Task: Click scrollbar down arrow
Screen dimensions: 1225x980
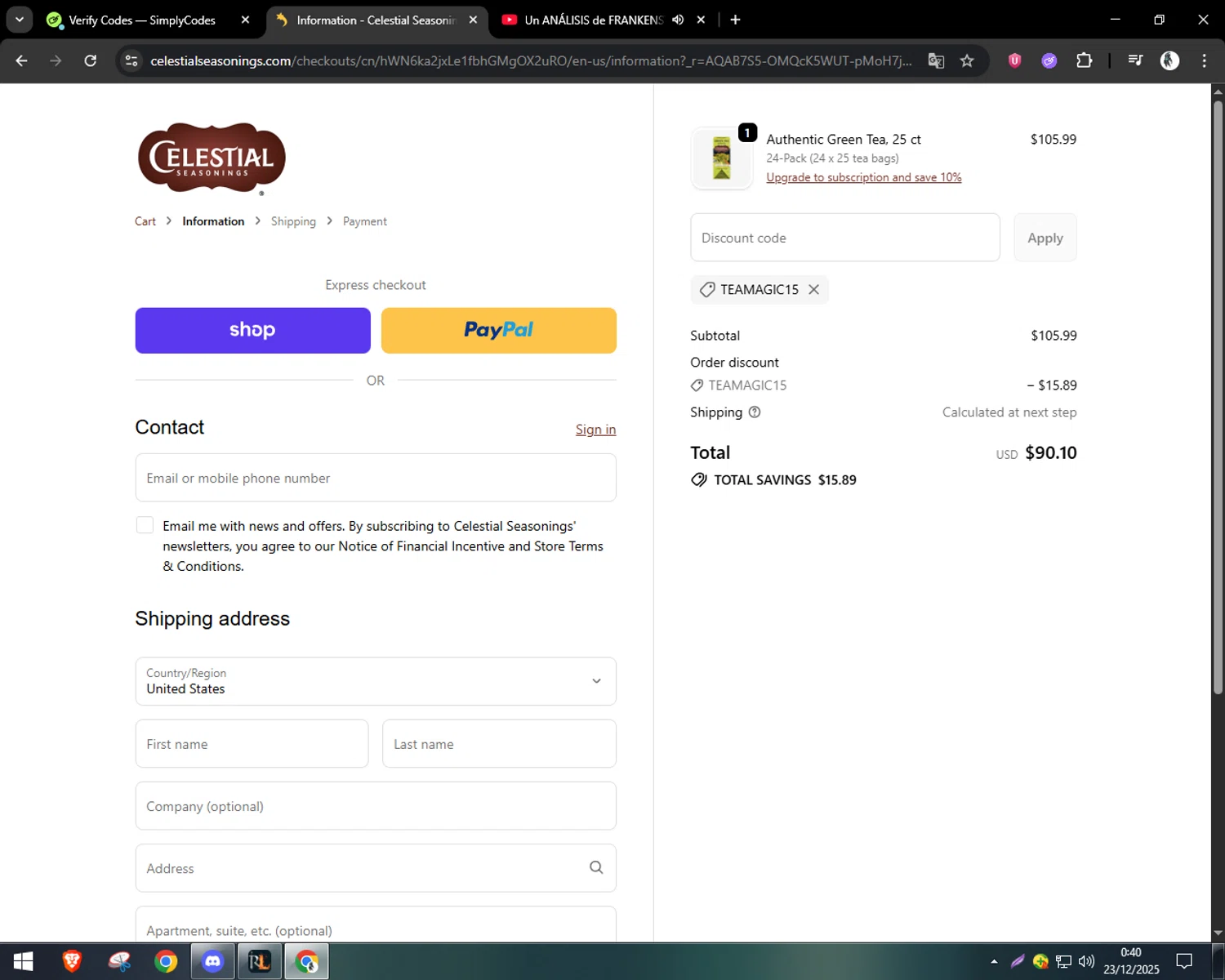Action: 1218,933
